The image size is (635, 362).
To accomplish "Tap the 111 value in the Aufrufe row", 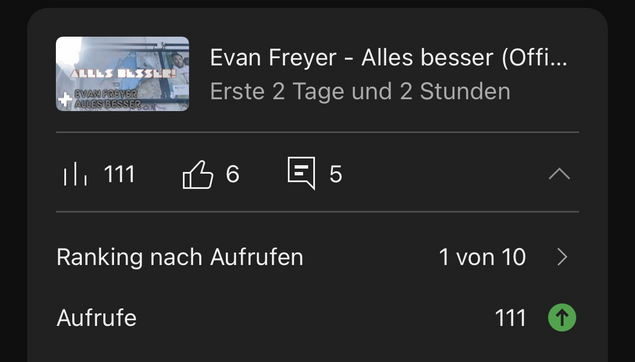I will tap(510, 318).
